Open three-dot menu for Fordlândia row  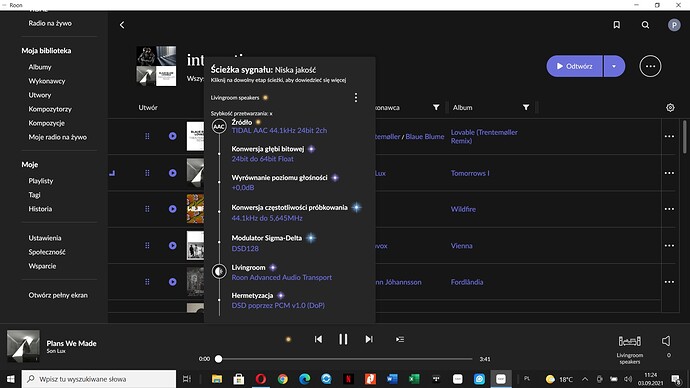click(x=669, y=282)
